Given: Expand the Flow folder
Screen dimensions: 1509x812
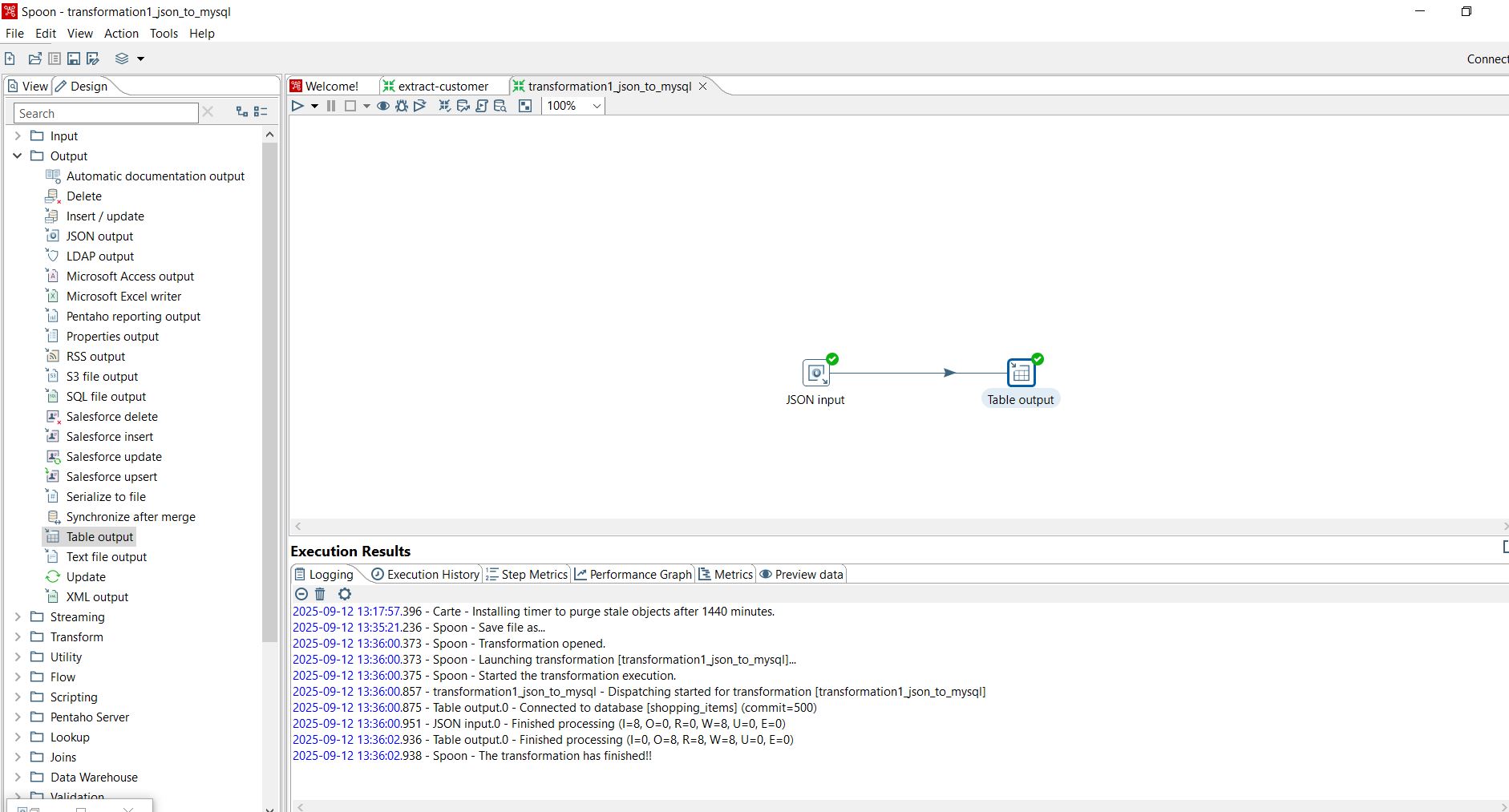Looking at the screenshot, I should (x=18, y=677).
